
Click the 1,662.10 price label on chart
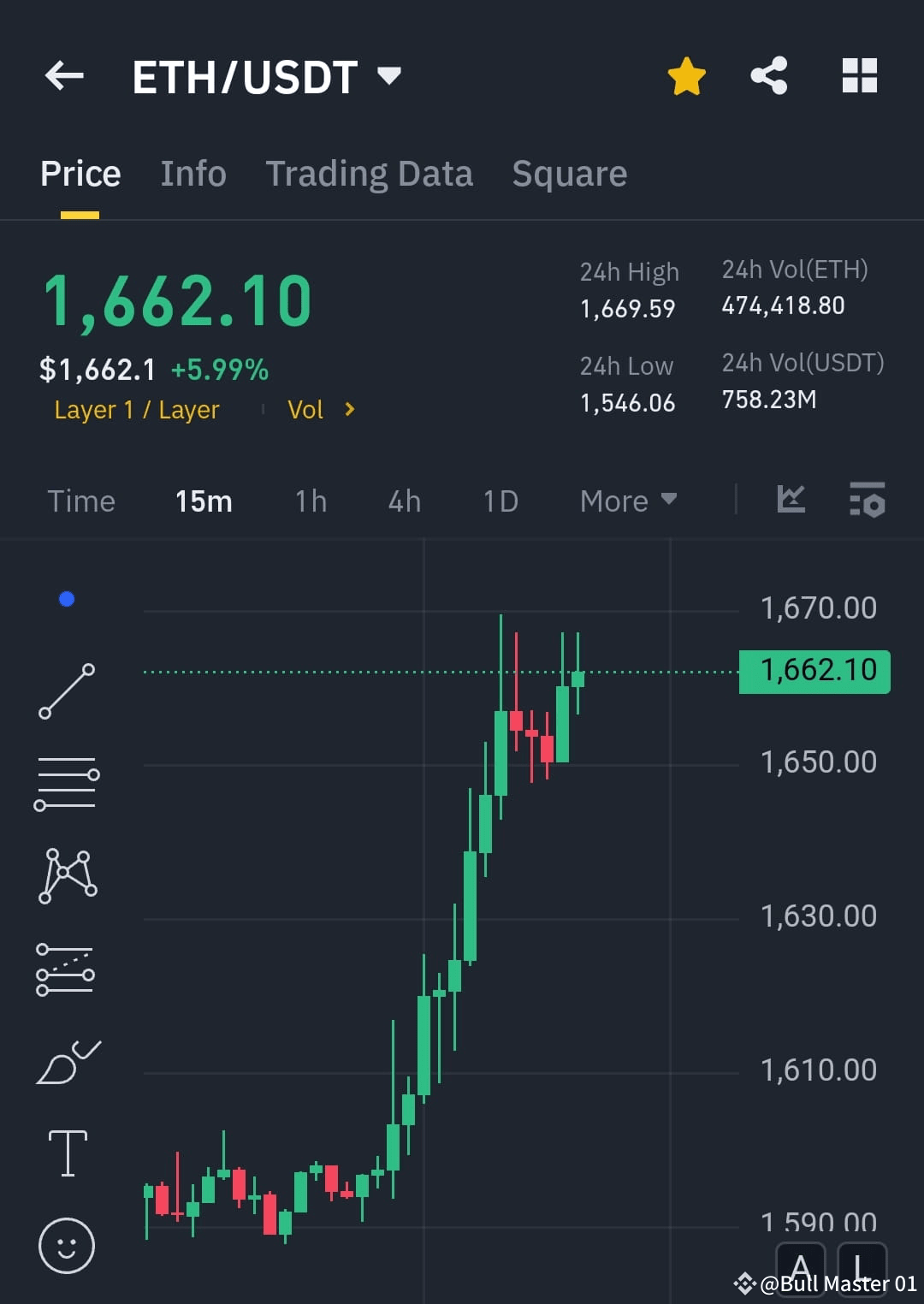click(x=813, y=670)
